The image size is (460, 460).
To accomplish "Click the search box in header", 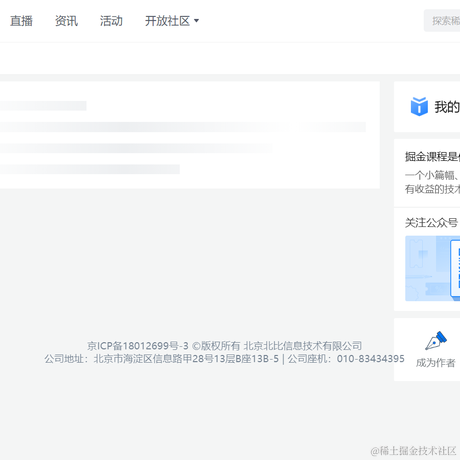I will pyautogui.click(x=442, y=21).
